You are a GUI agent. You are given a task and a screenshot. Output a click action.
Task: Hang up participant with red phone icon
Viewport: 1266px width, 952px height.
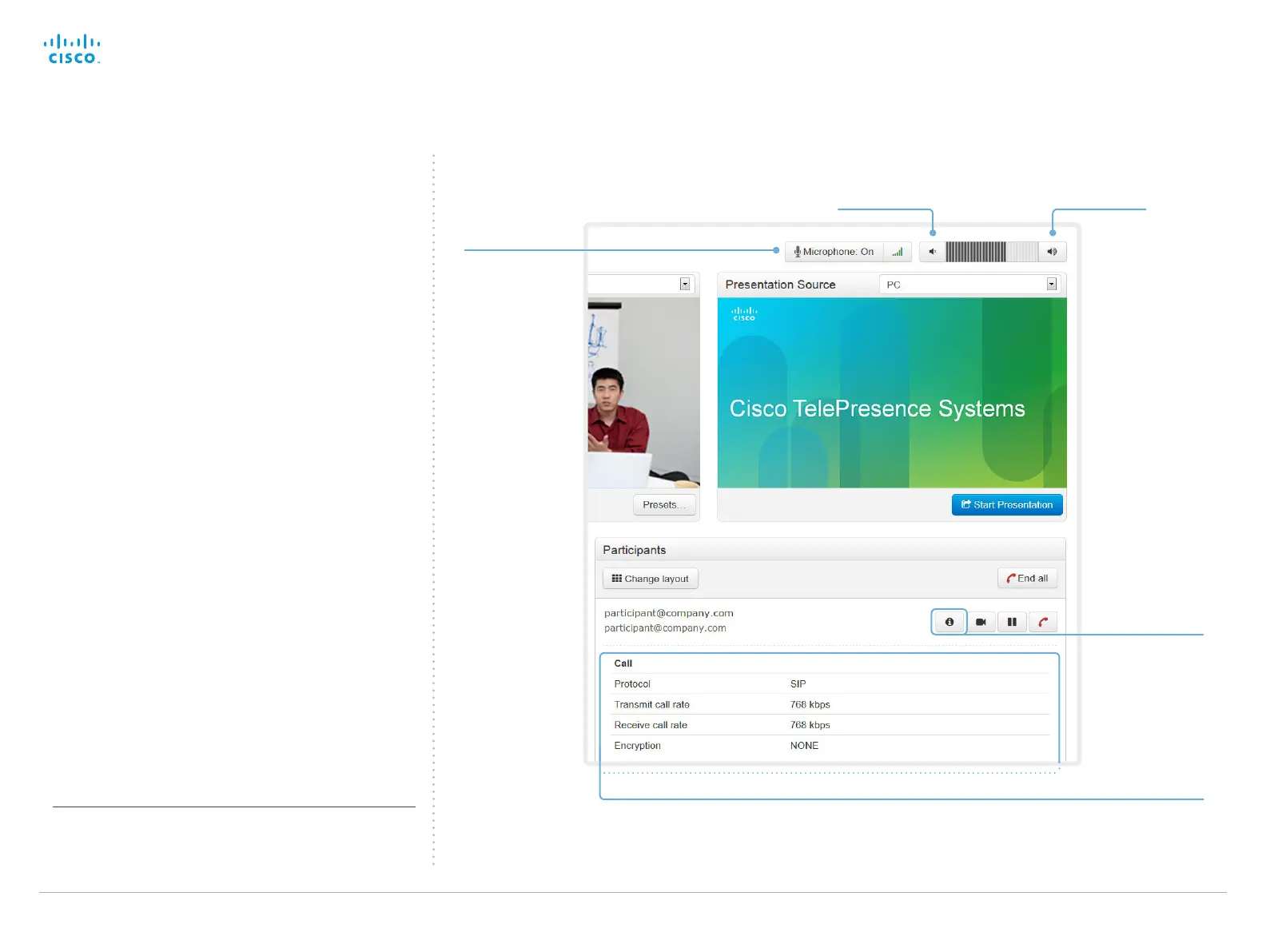pyautogui.click(x=1043, y=622)
